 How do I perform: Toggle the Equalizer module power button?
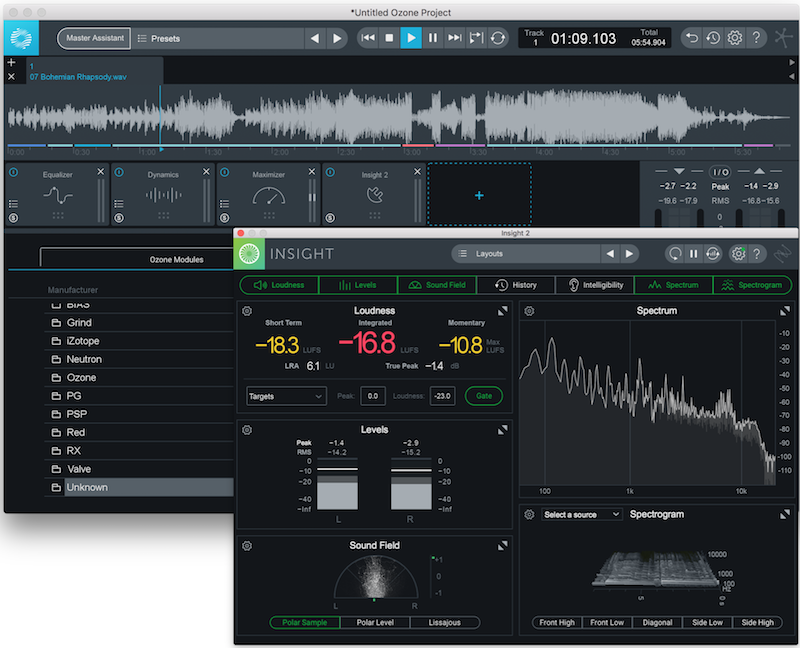coord(14,172)
